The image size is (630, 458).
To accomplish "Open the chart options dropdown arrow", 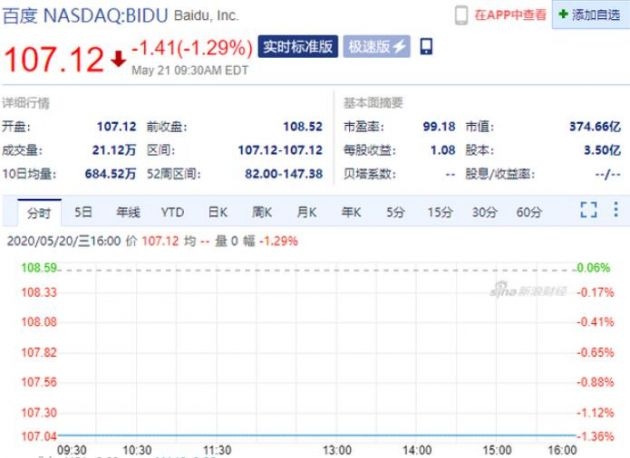I will tap(615, 210).
